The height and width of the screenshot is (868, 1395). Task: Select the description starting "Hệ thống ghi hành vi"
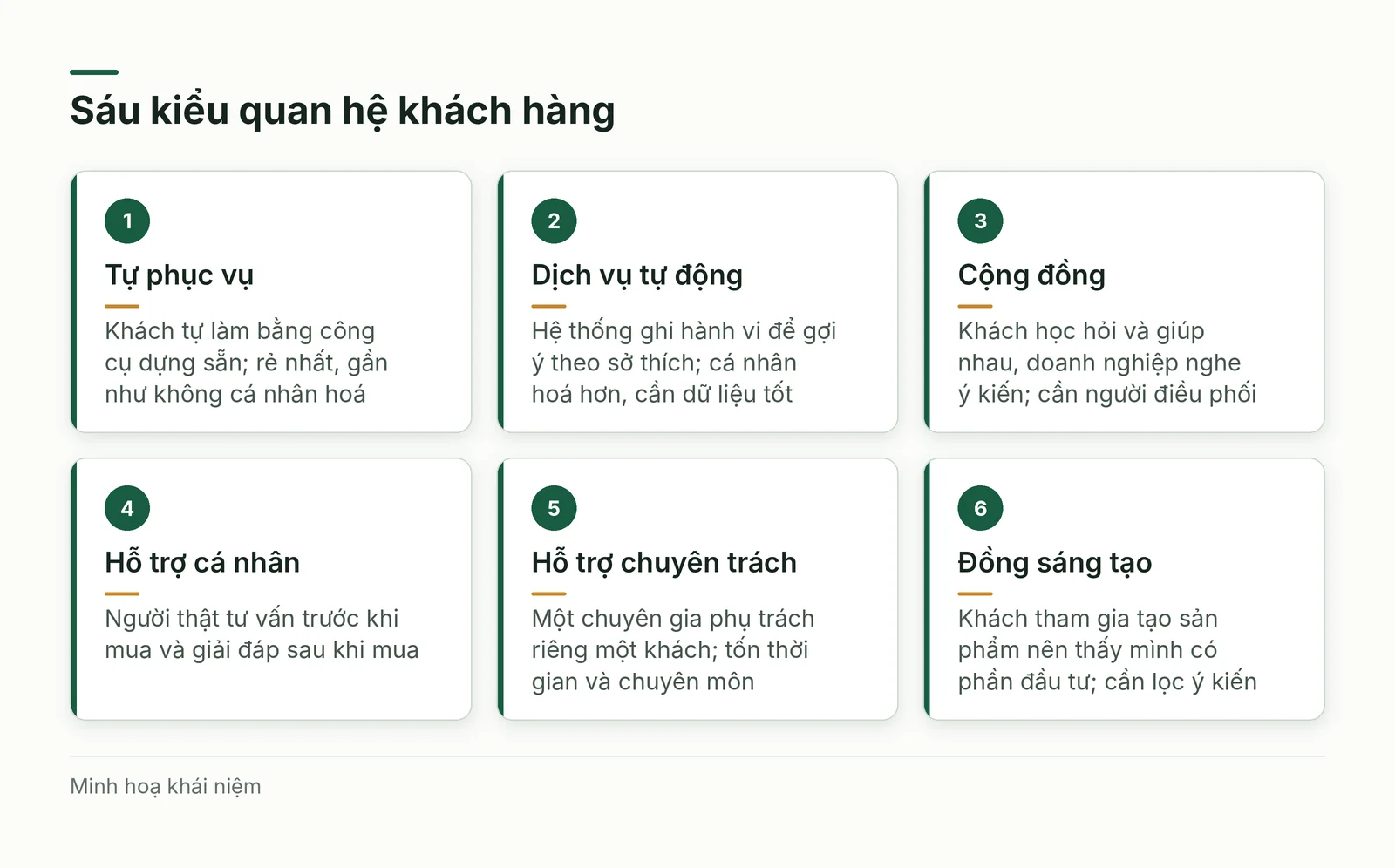(x=684, y=363)
